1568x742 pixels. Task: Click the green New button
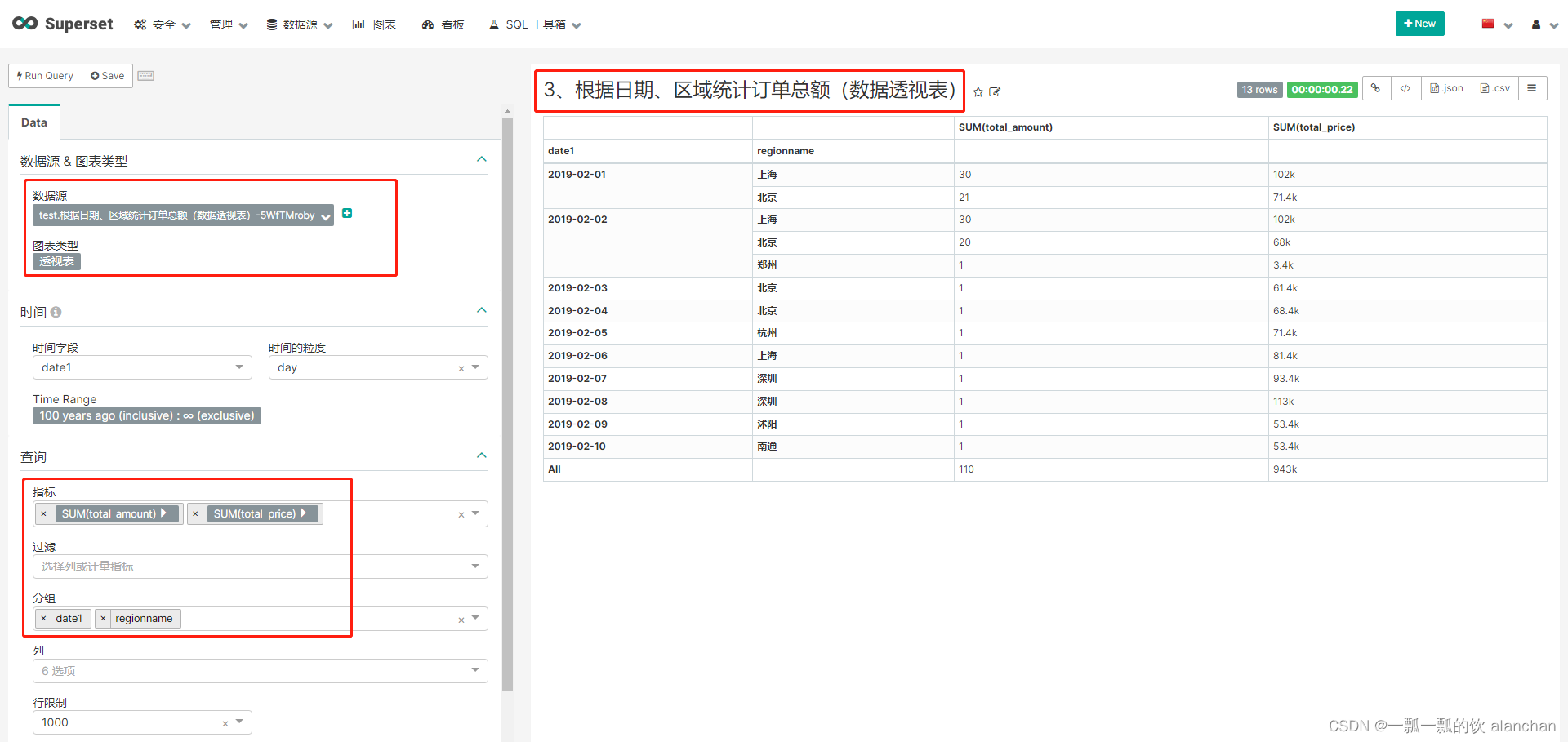[1420, 24]
